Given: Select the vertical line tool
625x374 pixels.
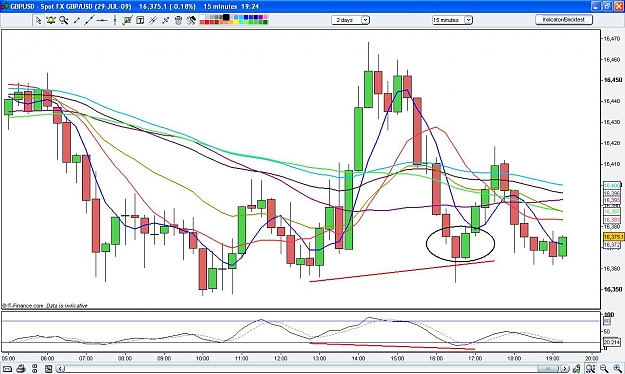Looking at the screenshot, I should (115, 20).
